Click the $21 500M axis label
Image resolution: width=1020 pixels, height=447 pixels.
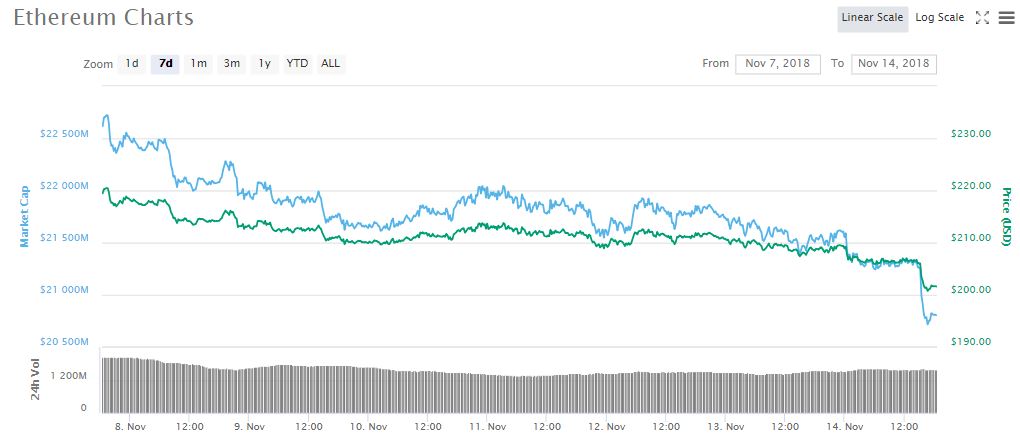point(63,238)
